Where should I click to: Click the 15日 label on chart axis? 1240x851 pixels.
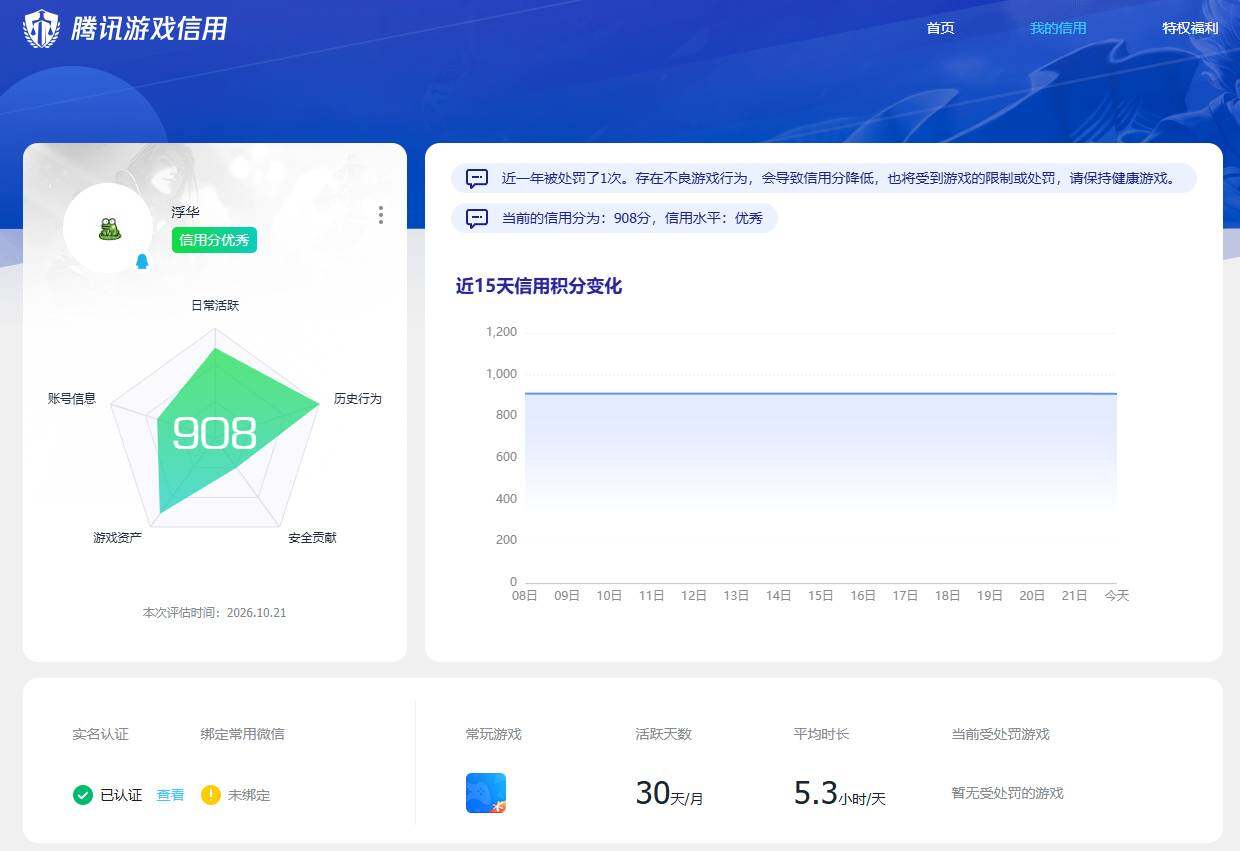(x=821, y=595)
